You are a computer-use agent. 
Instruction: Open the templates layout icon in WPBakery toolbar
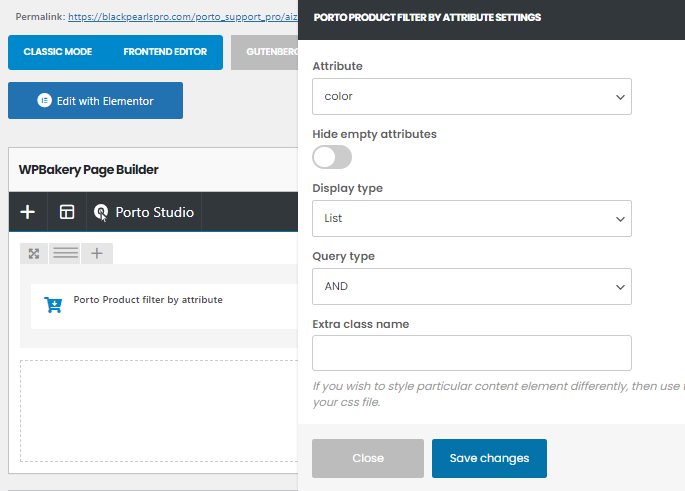67,212
